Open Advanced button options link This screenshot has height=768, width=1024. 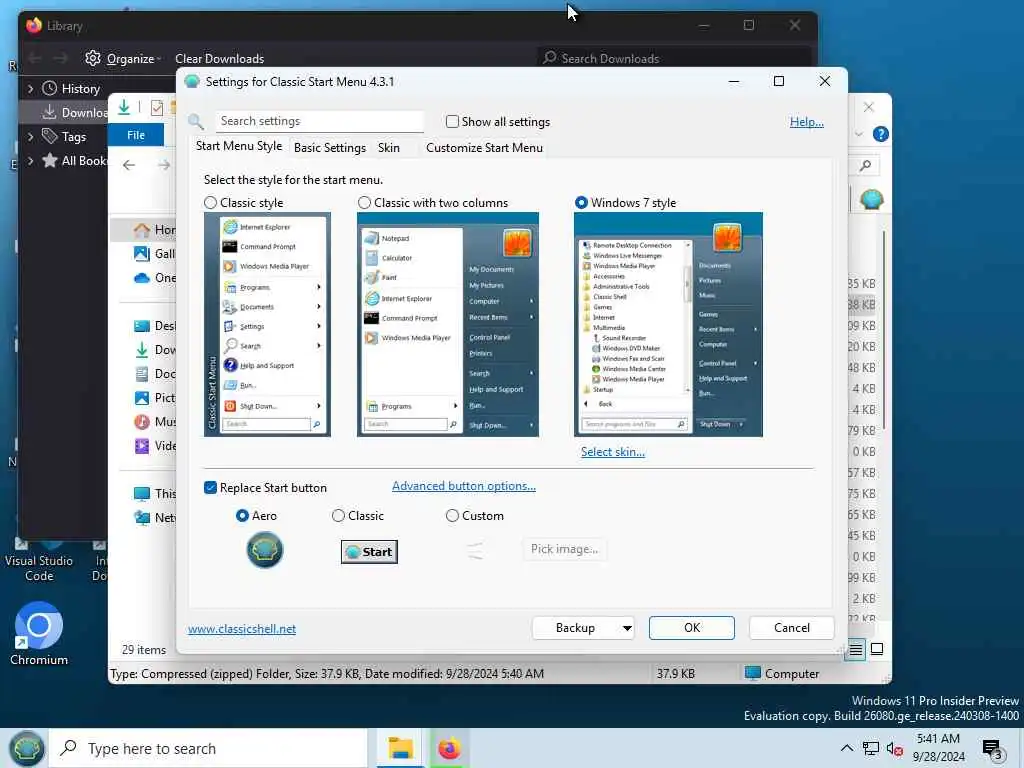[x=464, y=486]
